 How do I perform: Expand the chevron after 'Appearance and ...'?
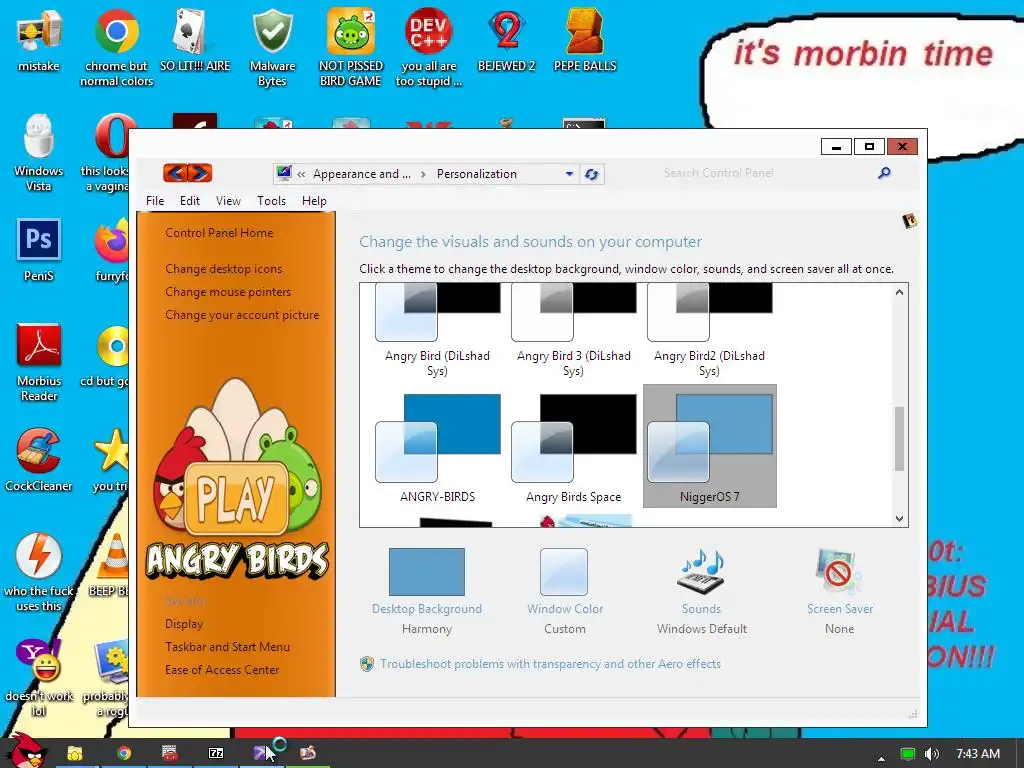pyautogui.click(x=423, y=174)
